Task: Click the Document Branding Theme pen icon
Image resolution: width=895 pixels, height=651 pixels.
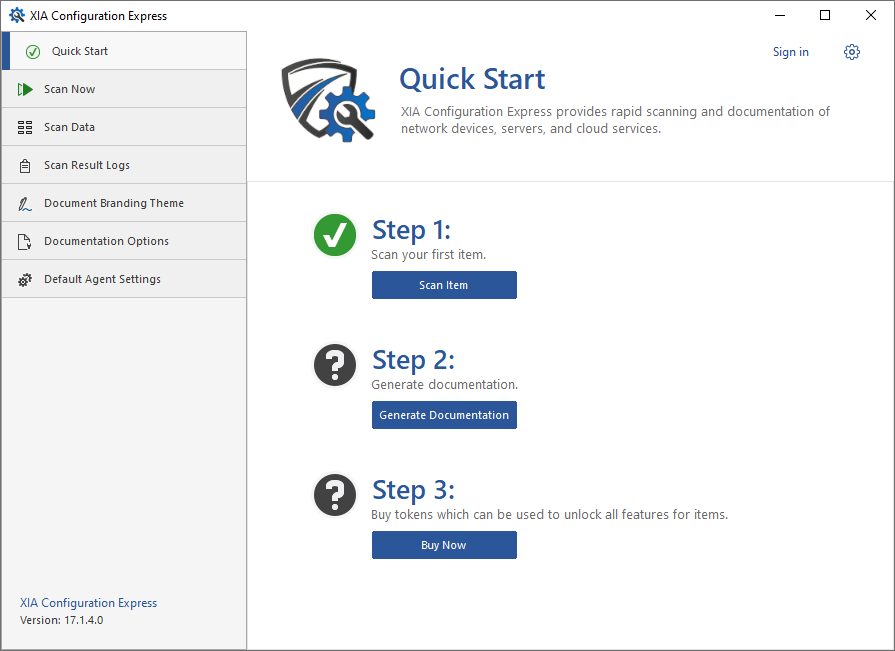Action: 25,204
